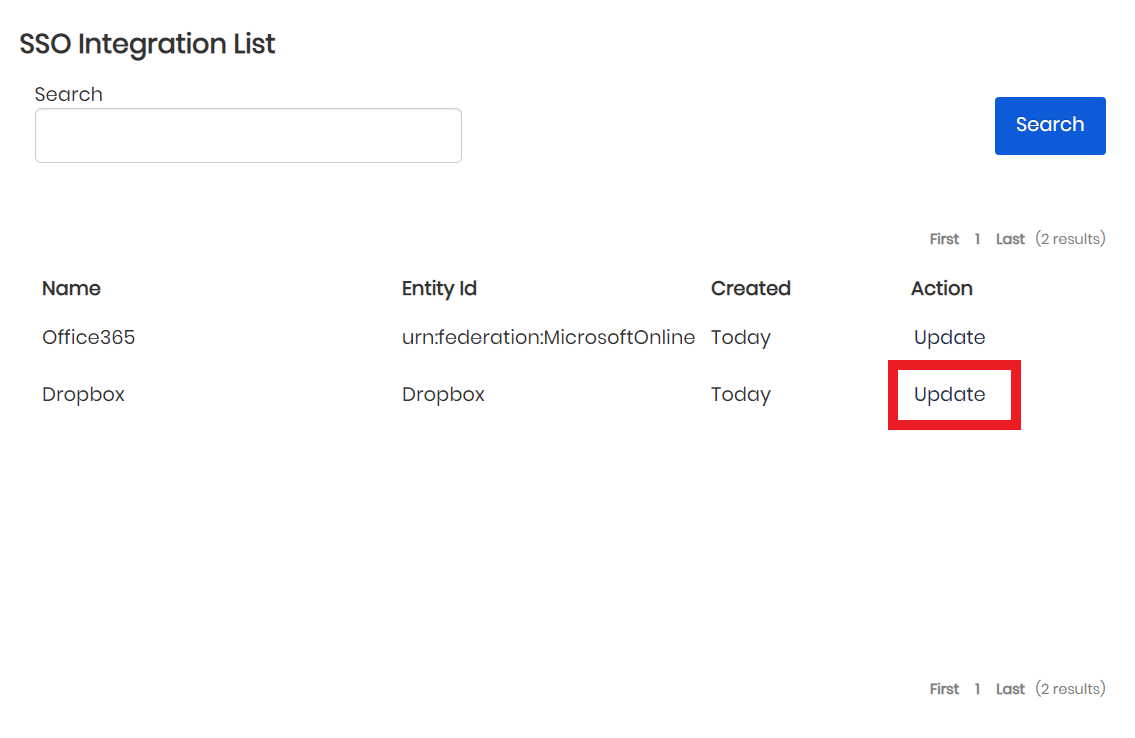Go to Last page in bottom pagination
The height and width of the screenshot is (738, 1135).
point(1010,689)
